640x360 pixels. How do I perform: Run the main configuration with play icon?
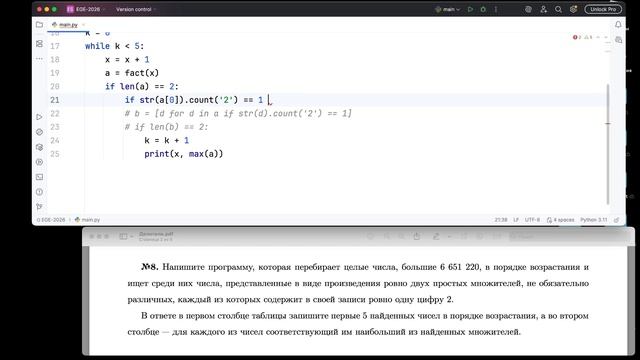tap(470, 9)
